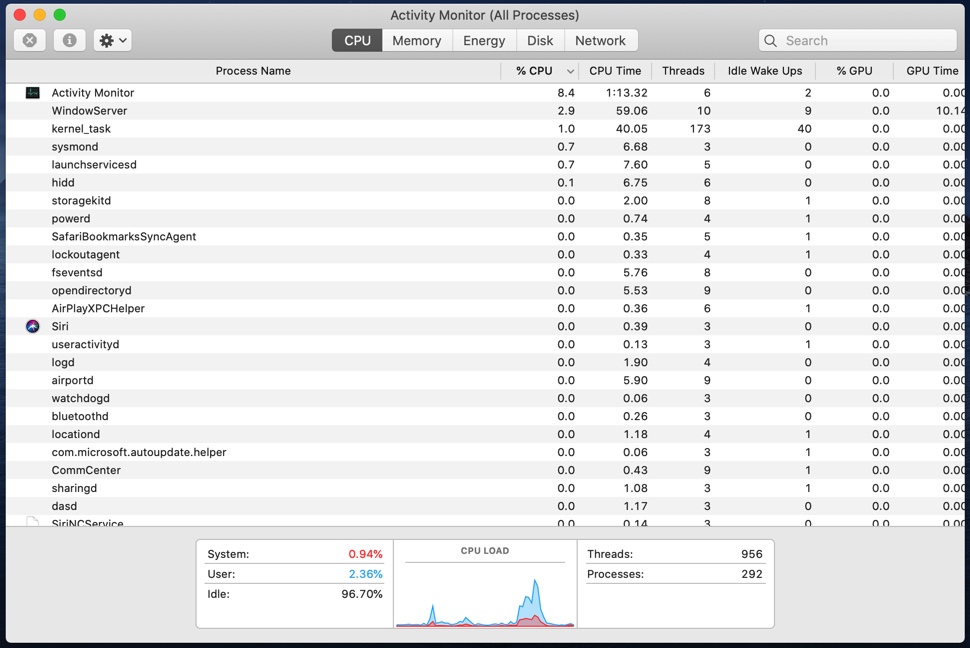Sort by % GPU column header
Viewport: 970px width, 648px height.
854,71
